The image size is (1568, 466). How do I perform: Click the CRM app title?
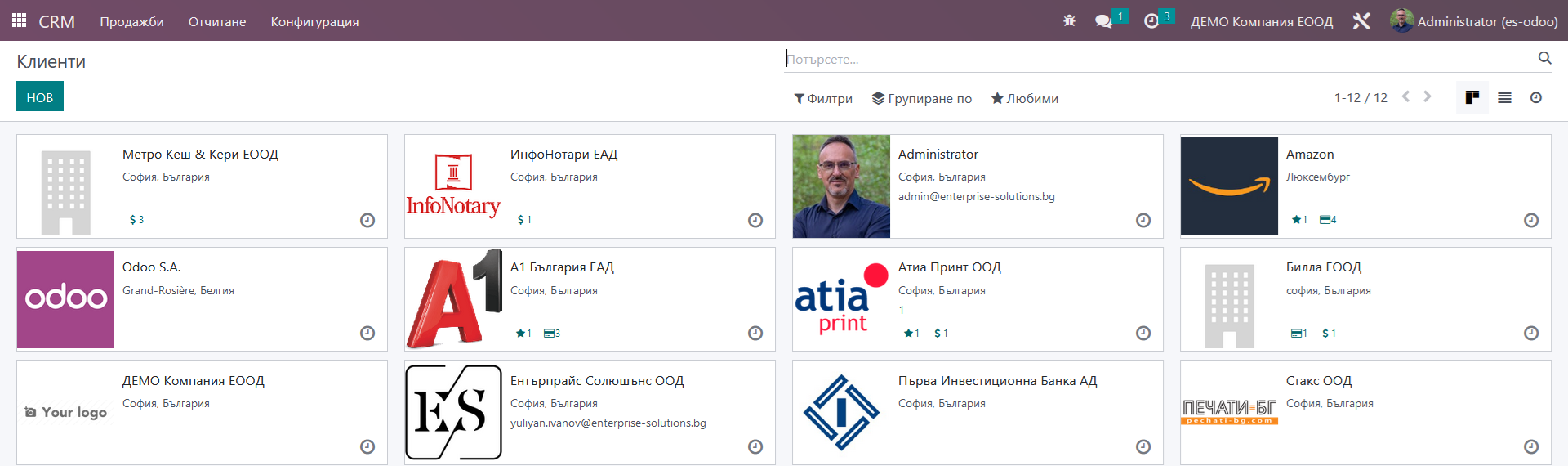tap(56, 21)
